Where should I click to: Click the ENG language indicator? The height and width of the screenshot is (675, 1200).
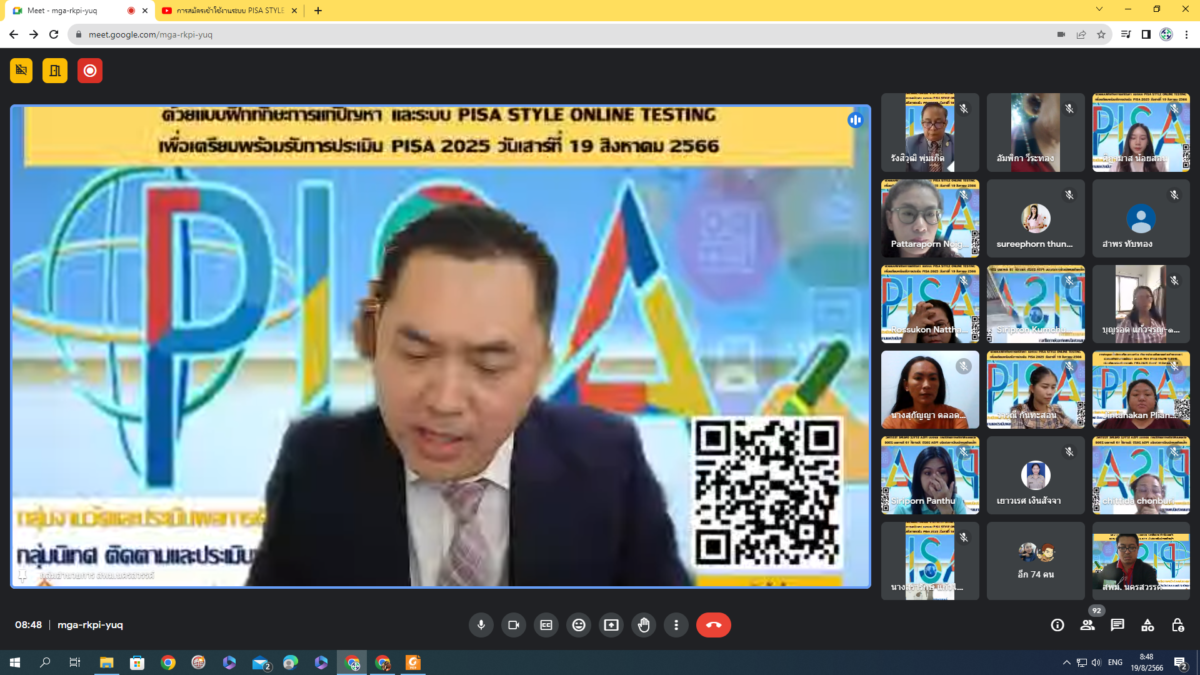1115,662
